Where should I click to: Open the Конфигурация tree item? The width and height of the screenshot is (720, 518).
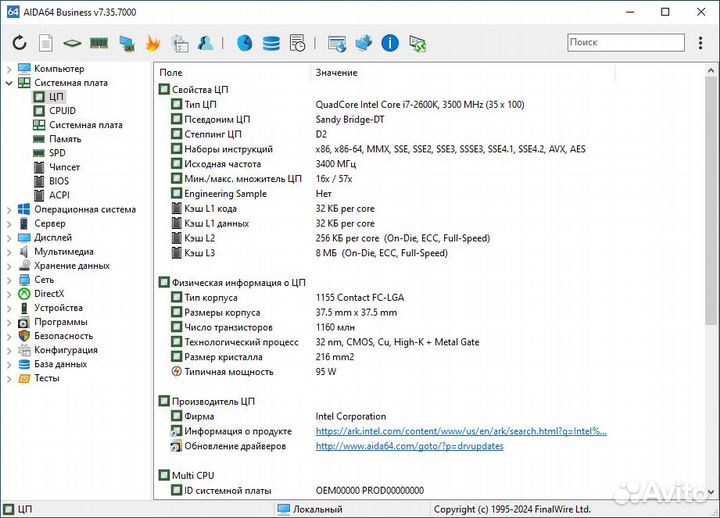58,350
